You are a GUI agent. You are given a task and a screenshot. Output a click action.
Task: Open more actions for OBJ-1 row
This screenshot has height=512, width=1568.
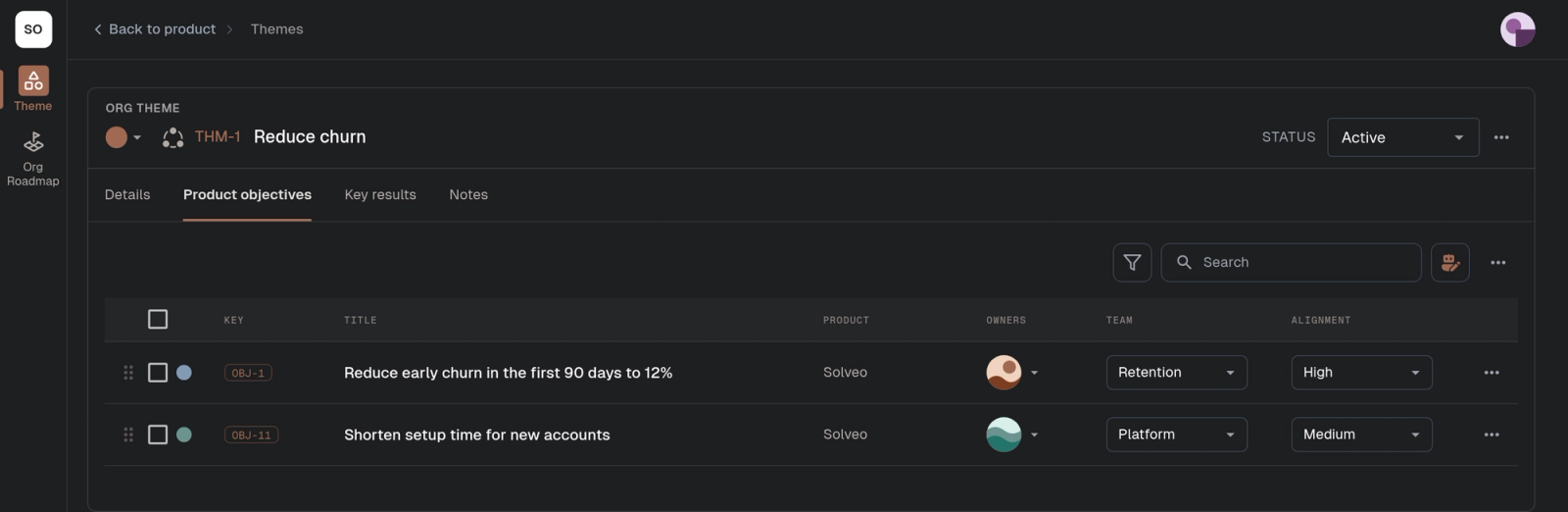(x=1492, y=373)
